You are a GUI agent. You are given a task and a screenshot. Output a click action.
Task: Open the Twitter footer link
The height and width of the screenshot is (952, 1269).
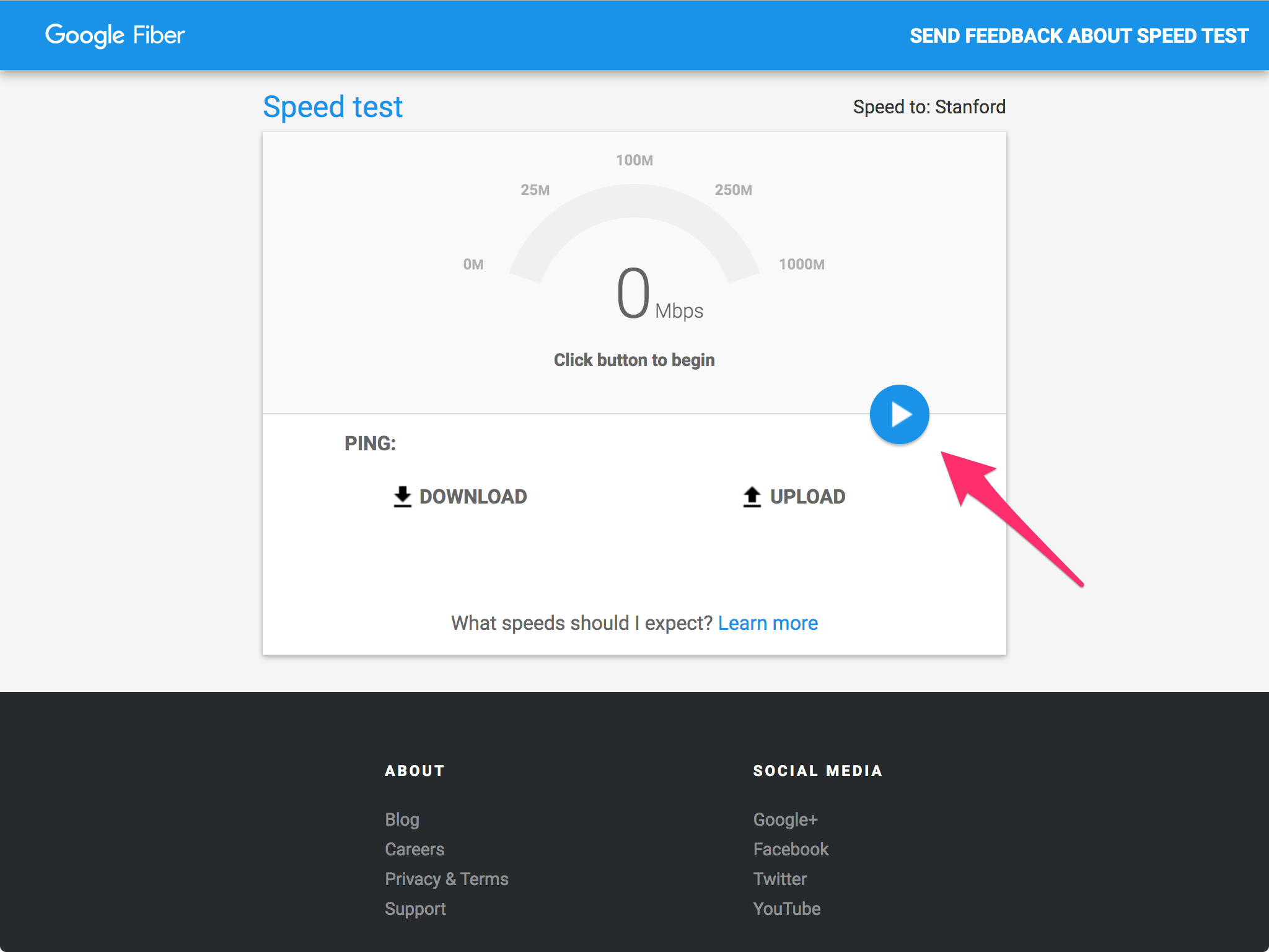coord(779,879)
